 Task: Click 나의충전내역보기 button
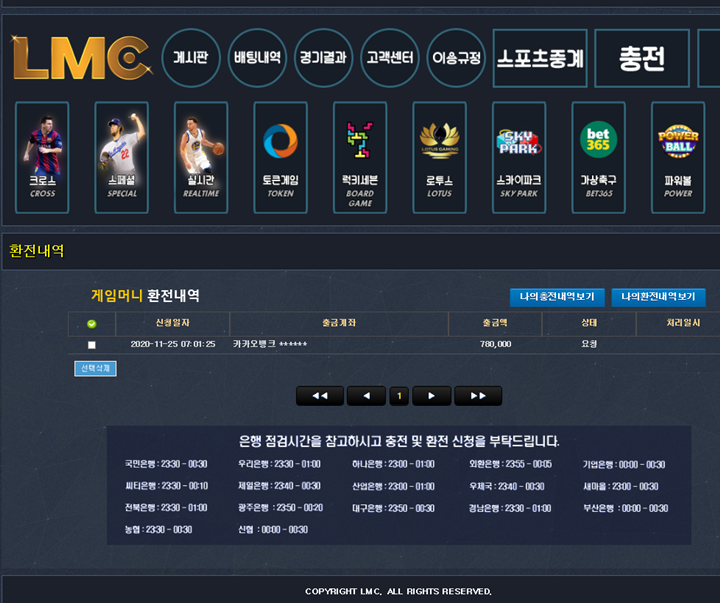557,297
